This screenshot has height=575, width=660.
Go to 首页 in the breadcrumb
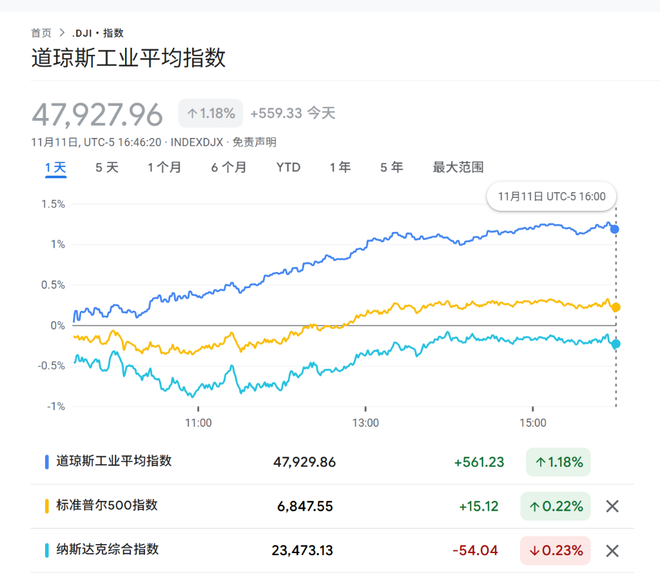pyautogui.click(x=41, y=33)
